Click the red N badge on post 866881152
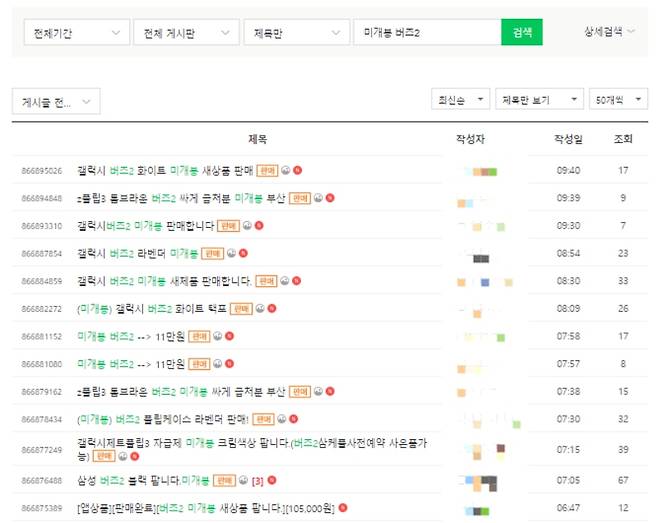The height and width of the screenshot is (523, 658). tap(230, 336)
